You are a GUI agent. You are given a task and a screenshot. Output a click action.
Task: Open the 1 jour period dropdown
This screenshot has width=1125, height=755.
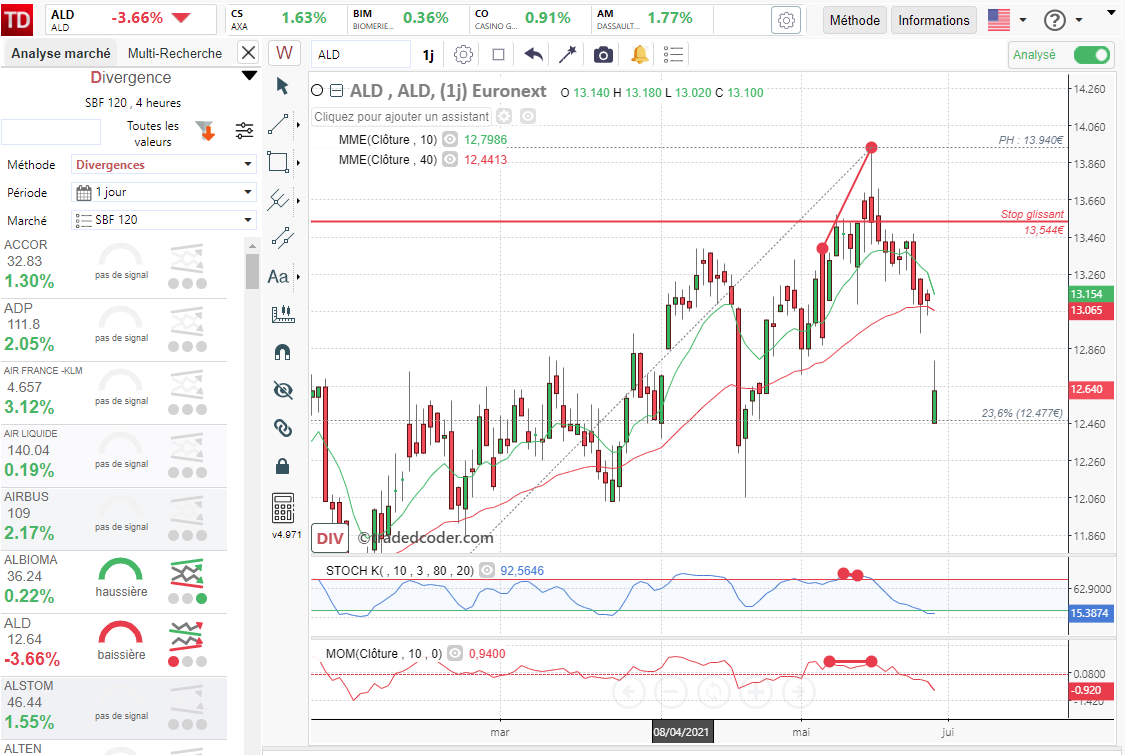[x=164, y=192]
